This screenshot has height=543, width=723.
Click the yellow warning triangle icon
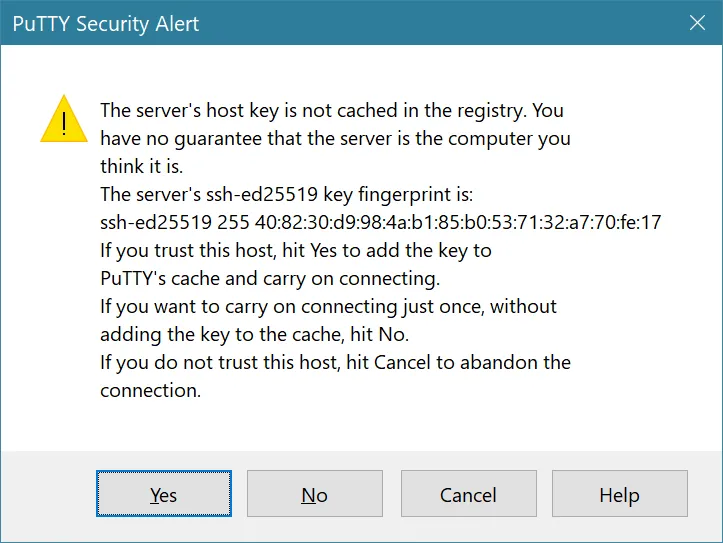[x=64, y=119]
